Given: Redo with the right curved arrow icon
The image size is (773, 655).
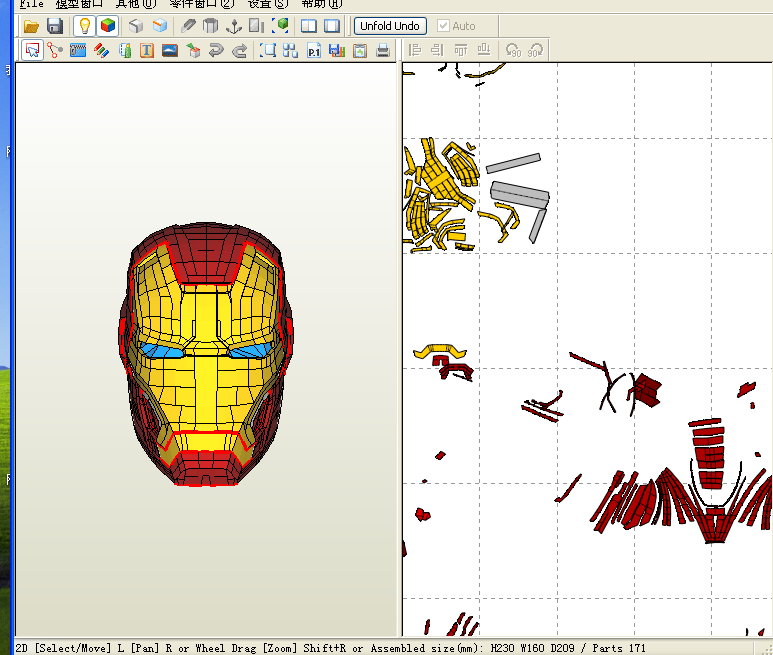Looking at the screenshot, I should (x=240, y=50).
